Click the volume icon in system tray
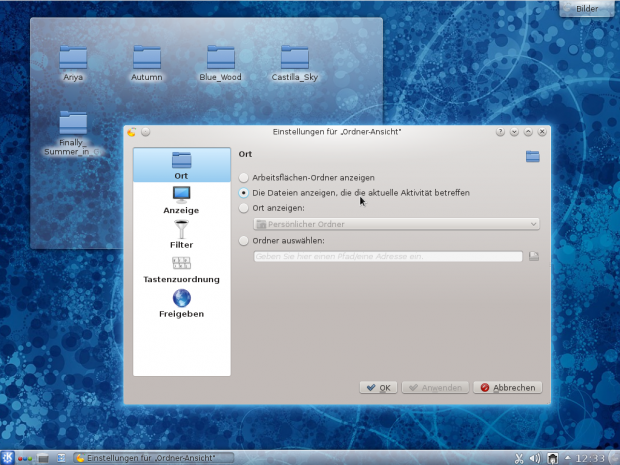The image size is (620, 465). [534, 458]
